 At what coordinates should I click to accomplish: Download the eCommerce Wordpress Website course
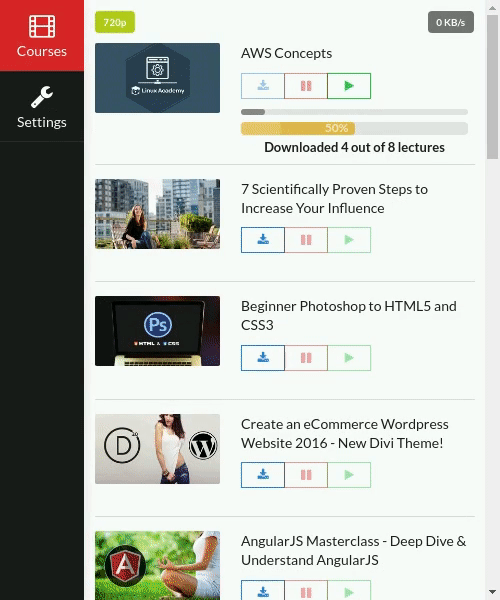point(263,475)
